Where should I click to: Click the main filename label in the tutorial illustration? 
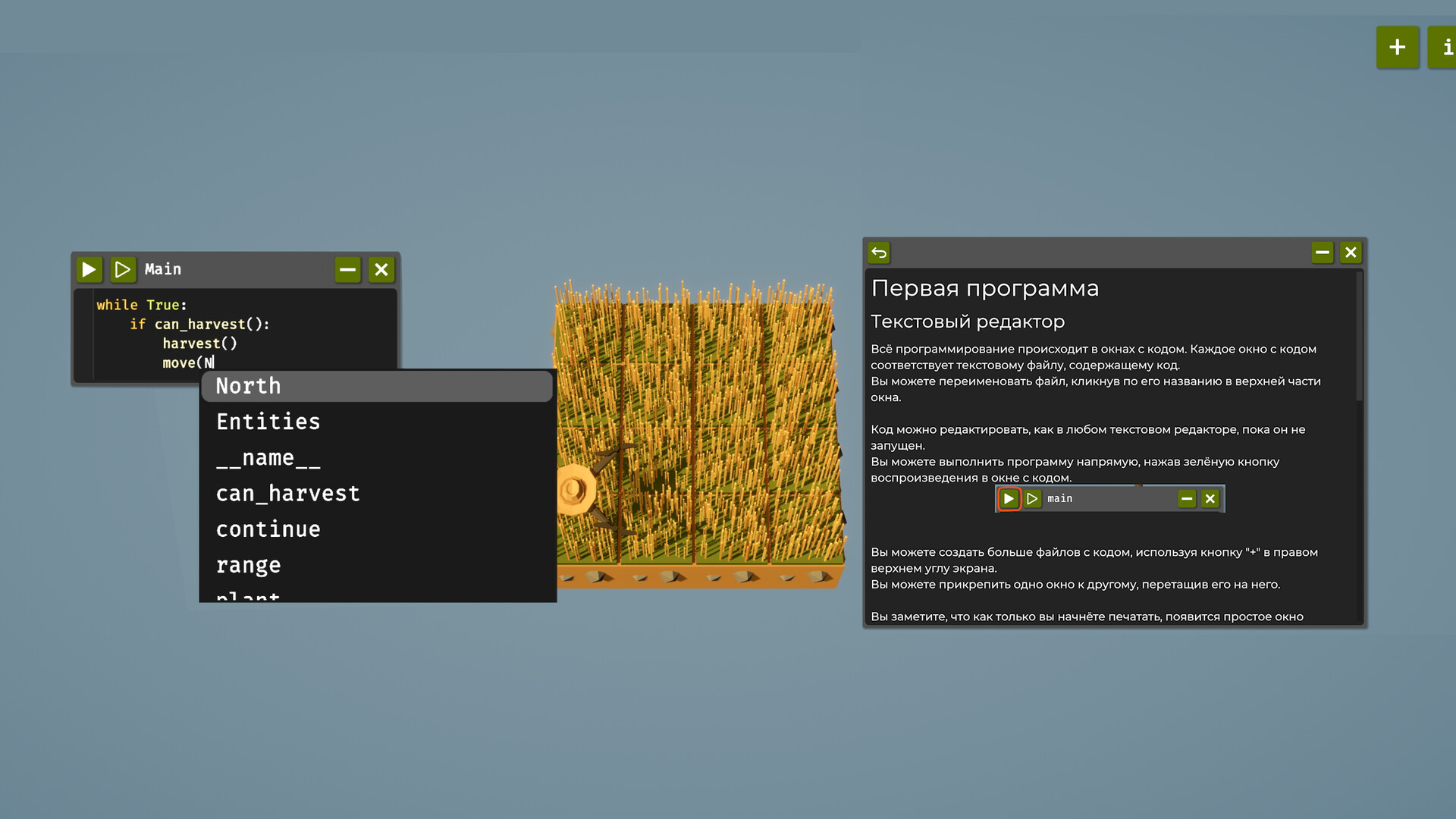pyautogui.click(x=1059, y=498)
